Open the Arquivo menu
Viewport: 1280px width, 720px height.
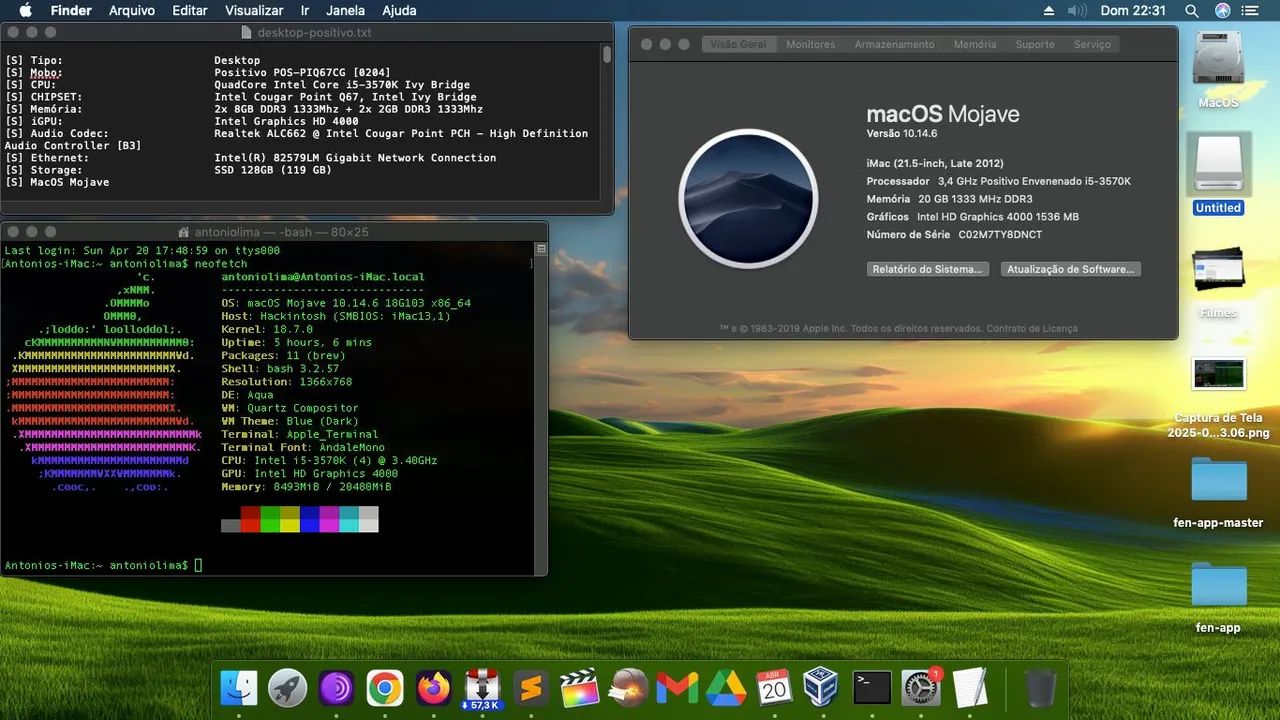[x=131, y=11]
